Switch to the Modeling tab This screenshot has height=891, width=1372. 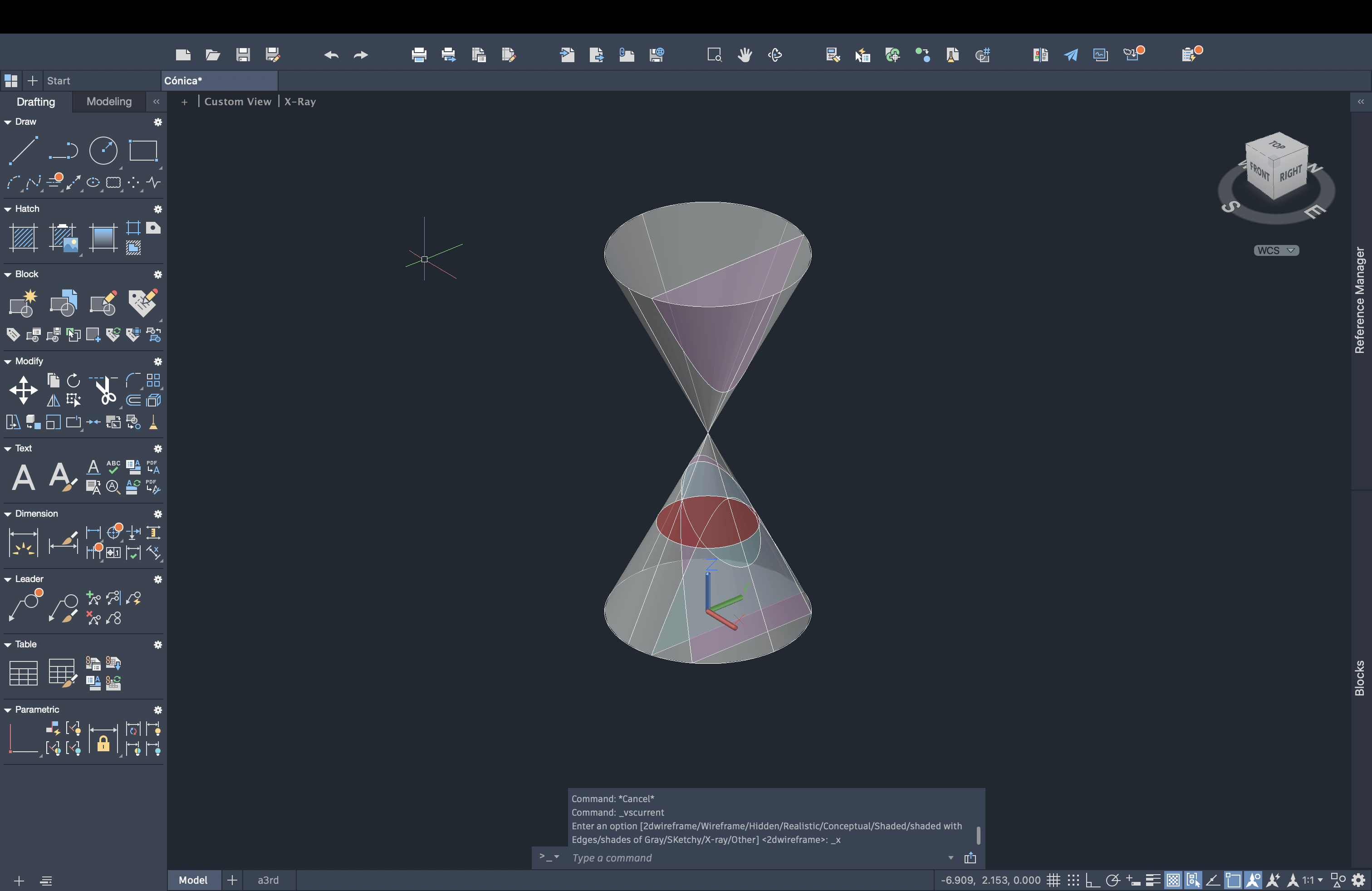pyautogui.click(x=109, y=102)
